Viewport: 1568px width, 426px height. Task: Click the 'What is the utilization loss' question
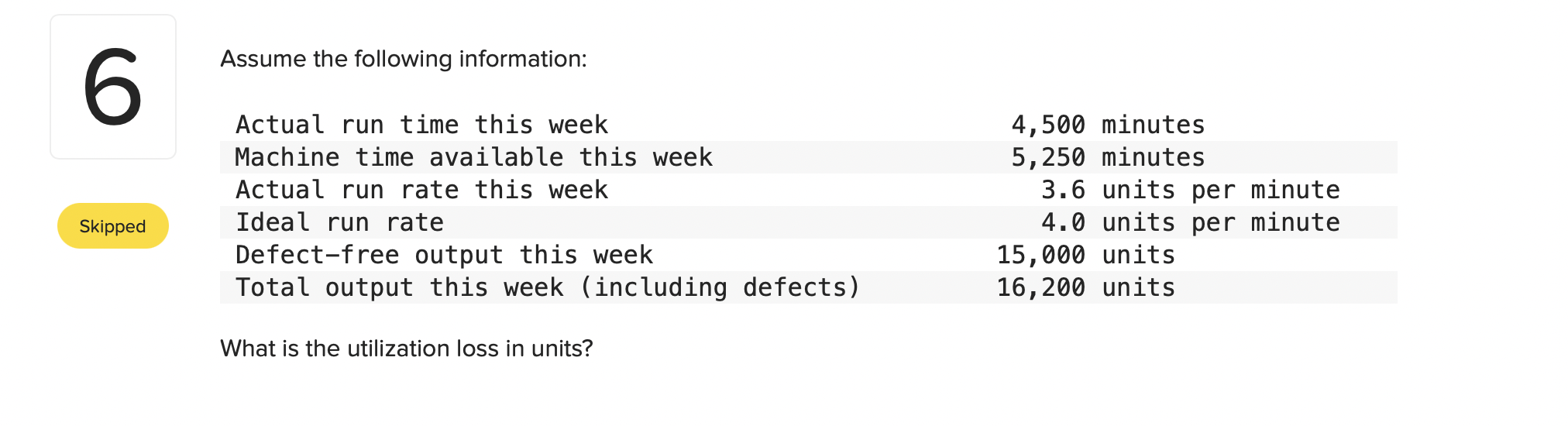coord(407,349)
